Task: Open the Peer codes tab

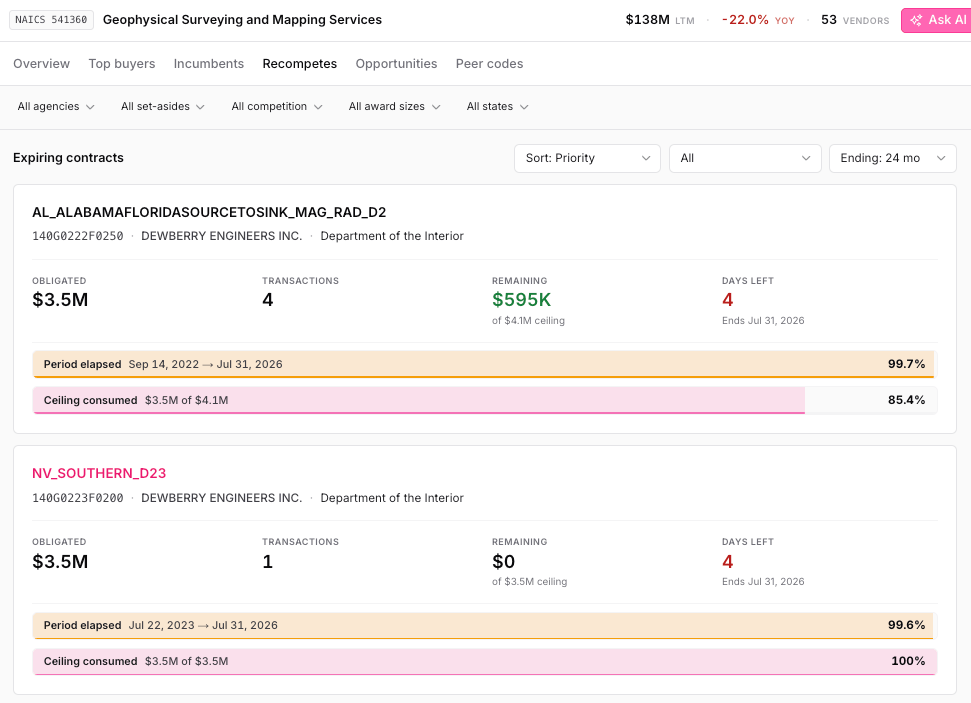Action: coord(489,64)
